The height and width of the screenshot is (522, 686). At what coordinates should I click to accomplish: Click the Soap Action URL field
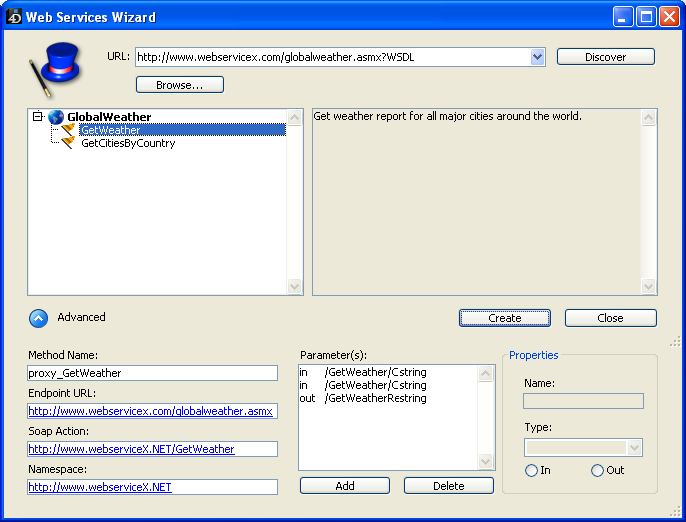152,449
